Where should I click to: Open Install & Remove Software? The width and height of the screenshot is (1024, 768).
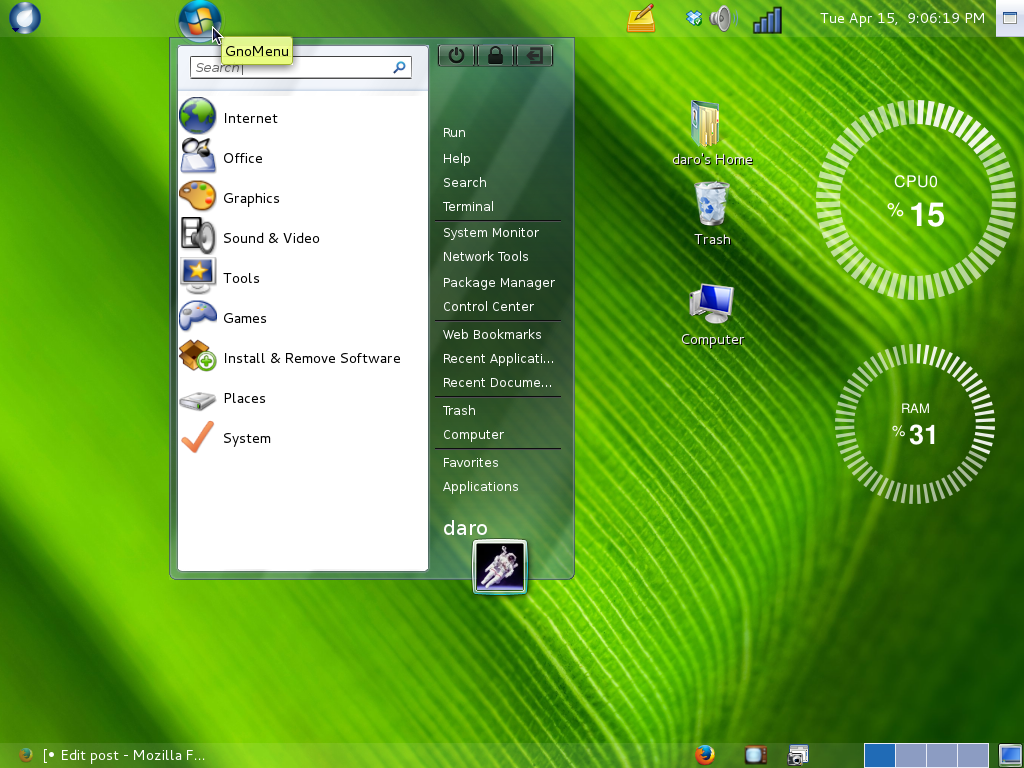(x=311, y=358)
